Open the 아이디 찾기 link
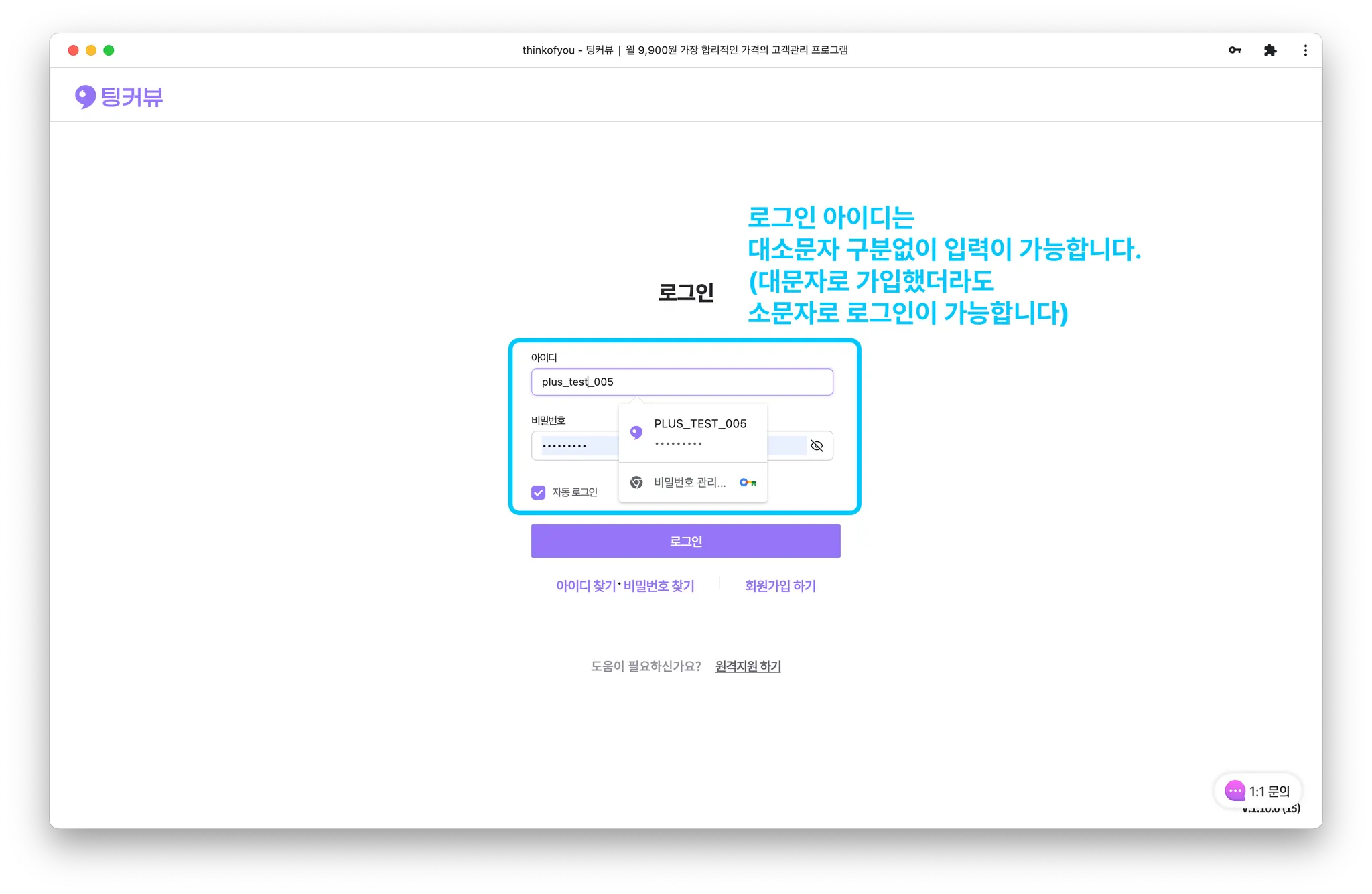Screen dimensions: 1372x894 (x=586, y=586)
